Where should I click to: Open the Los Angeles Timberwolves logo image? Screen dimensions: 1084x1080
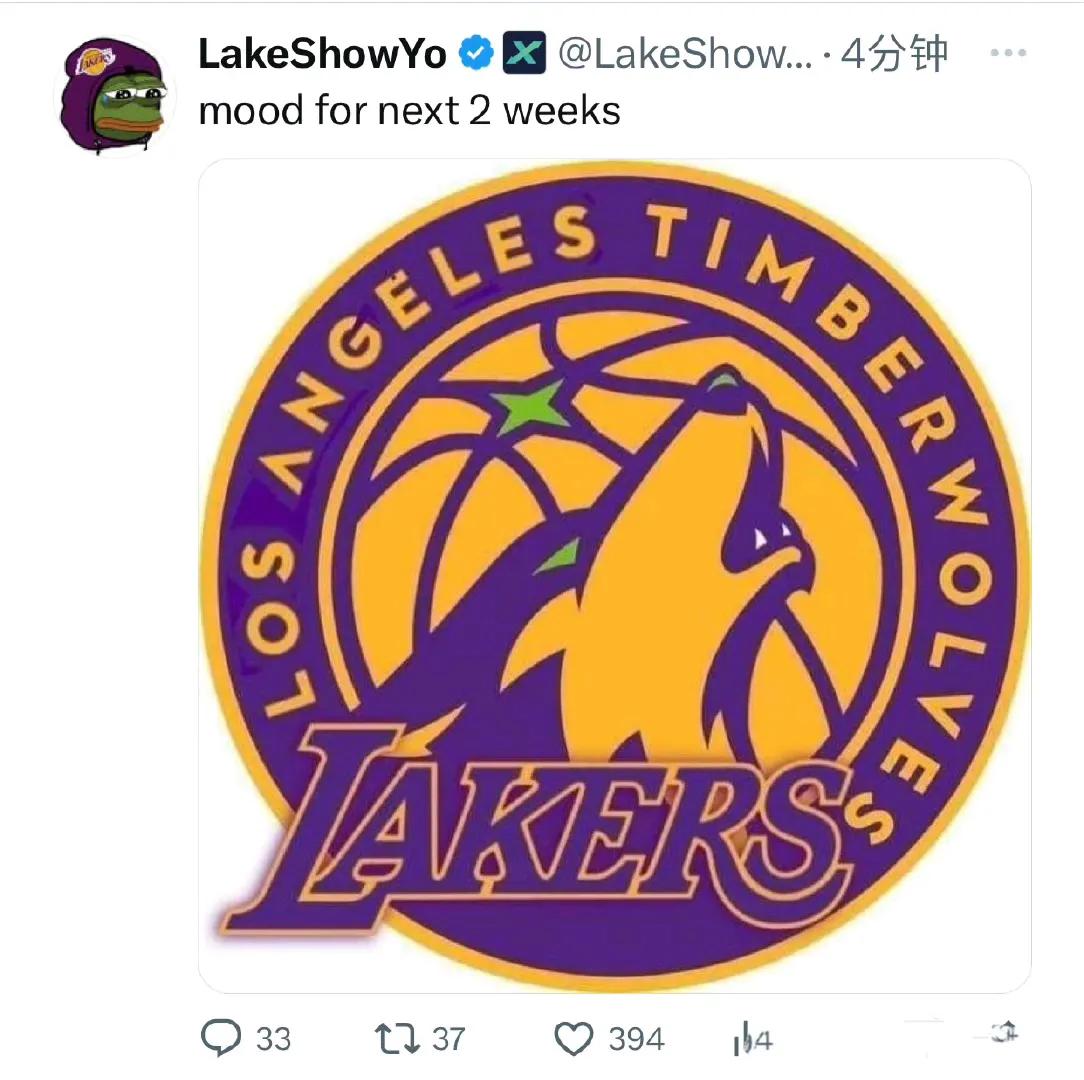tap(615, 575)
